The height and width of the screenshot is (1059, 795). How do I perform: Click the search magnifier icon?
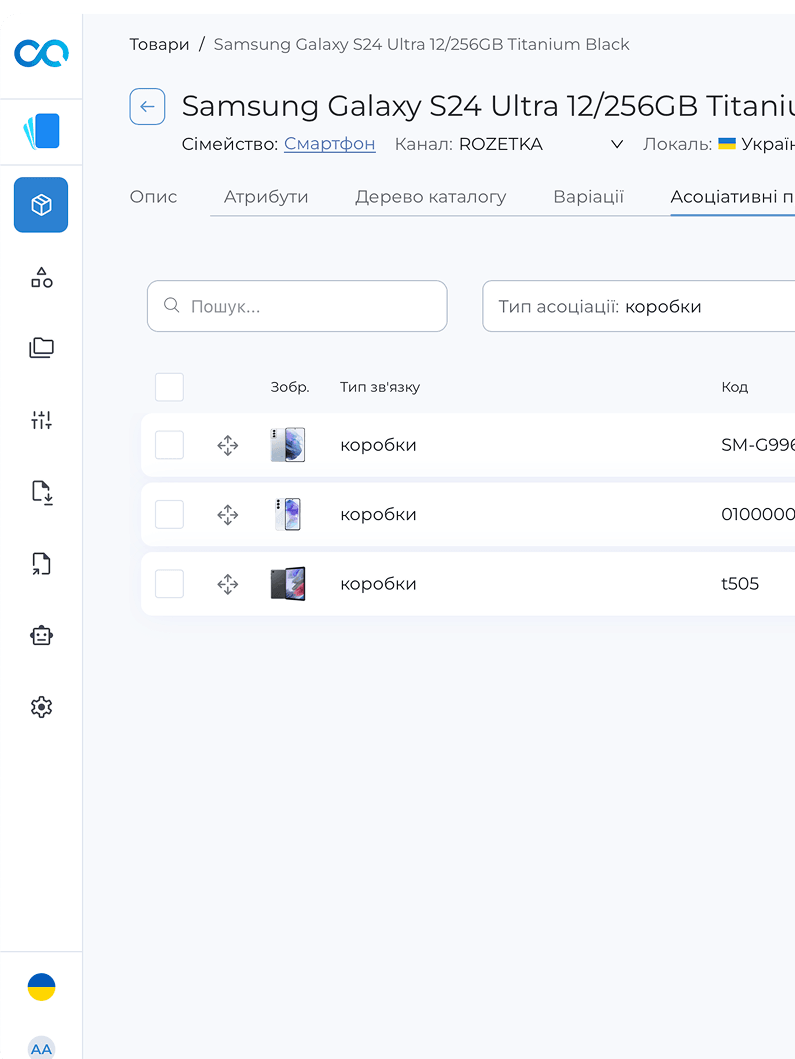pyautogui.click(x=172, y=305)
